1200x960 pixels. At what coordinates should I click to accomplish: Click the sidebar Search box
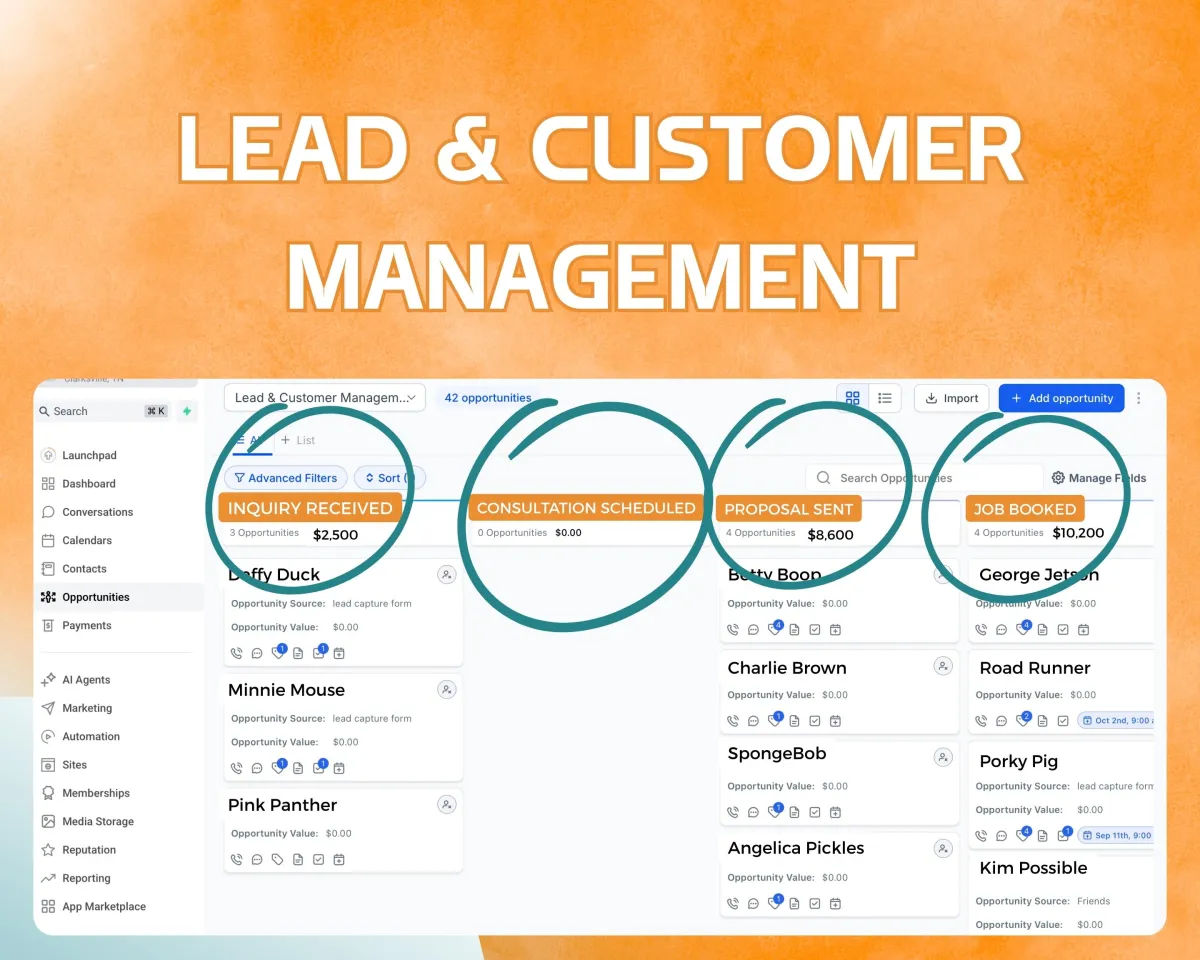click(x=103, y=411)
